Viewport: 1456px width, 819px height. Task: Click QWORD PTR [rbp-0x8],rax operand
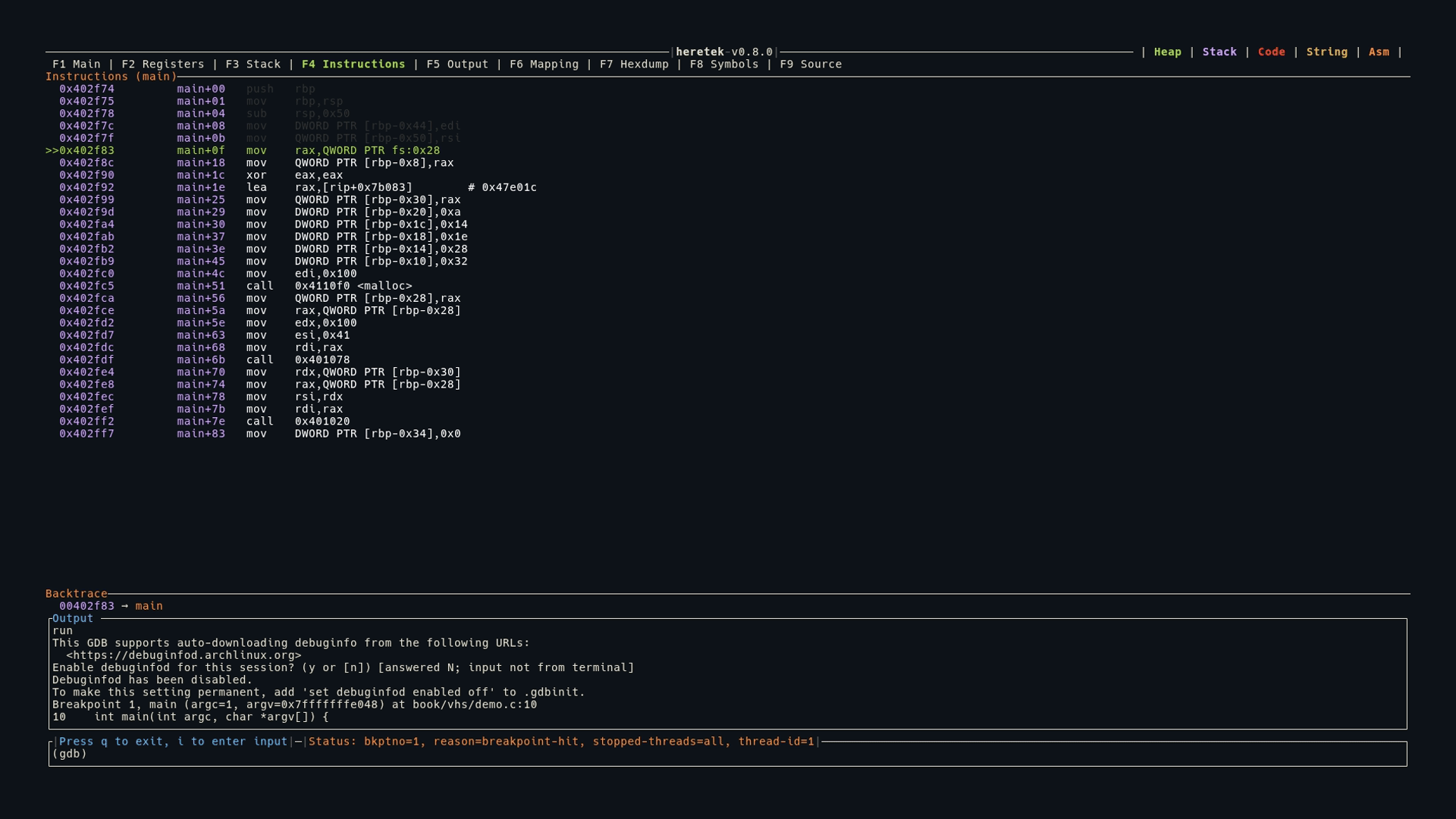point(375,163)
